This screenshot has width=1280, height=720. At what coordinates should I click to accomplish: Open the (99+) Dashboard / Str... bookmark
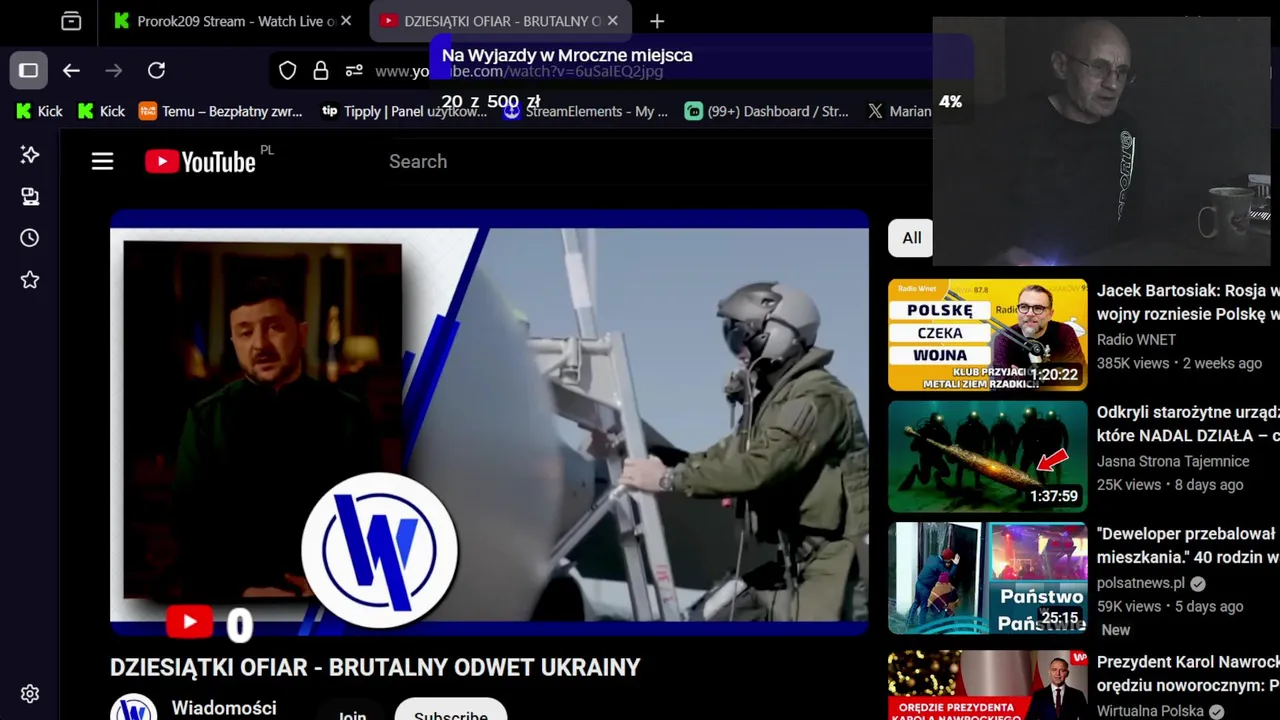coord(766,111)
